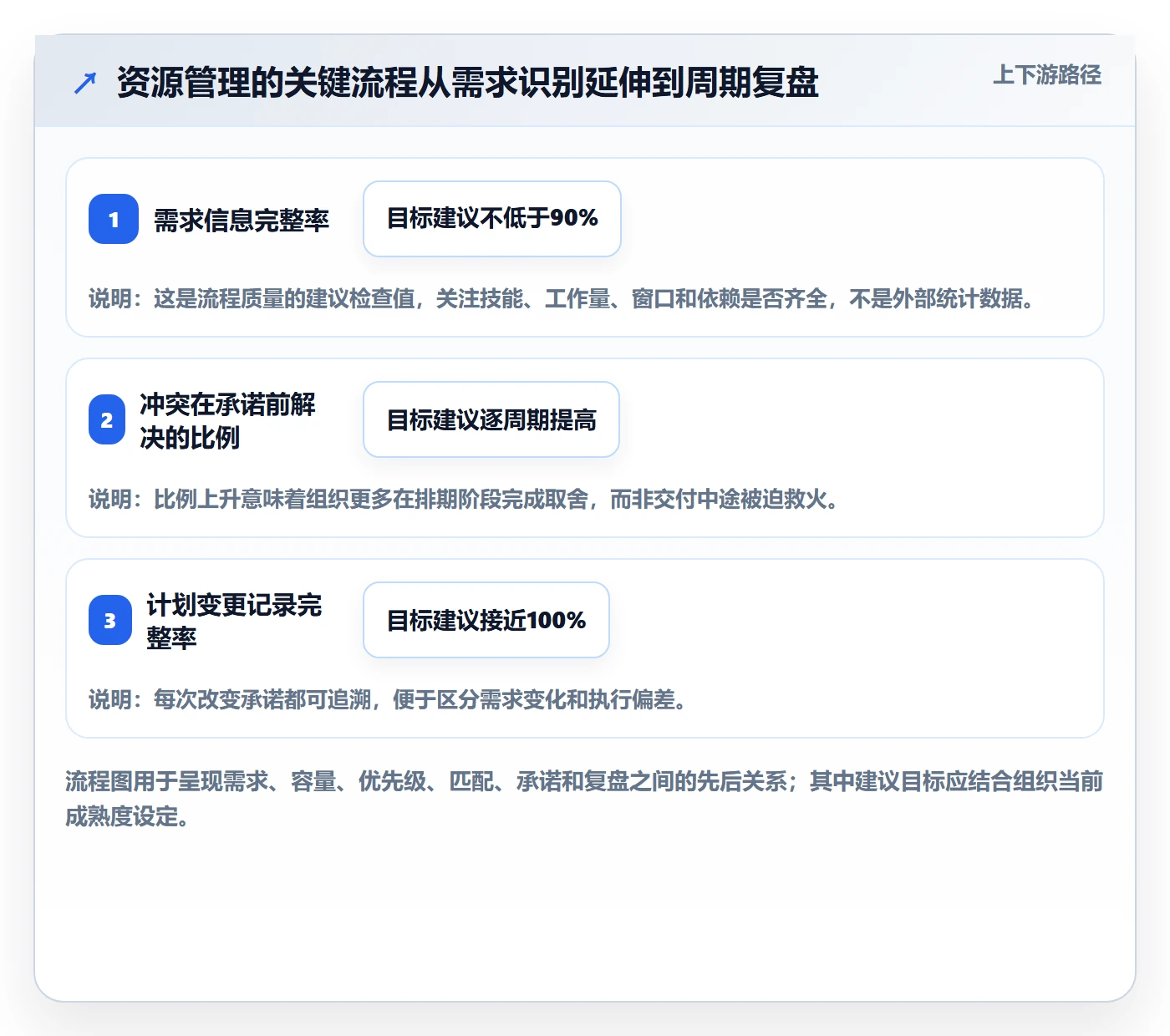Click the number 3 badge

[x=110, y=620]
